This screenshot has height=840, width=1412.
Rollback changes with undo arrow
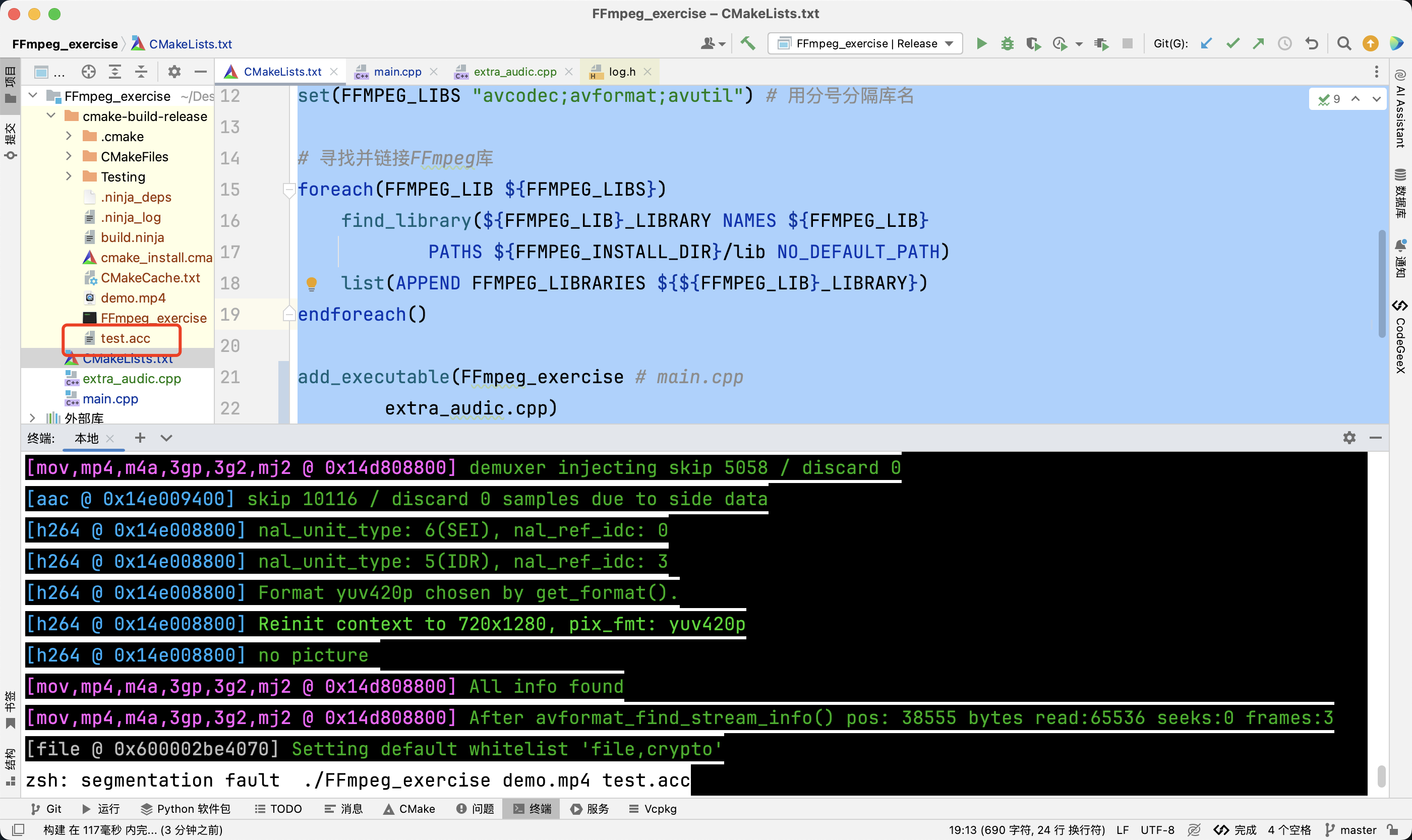tap(1312, 43)
